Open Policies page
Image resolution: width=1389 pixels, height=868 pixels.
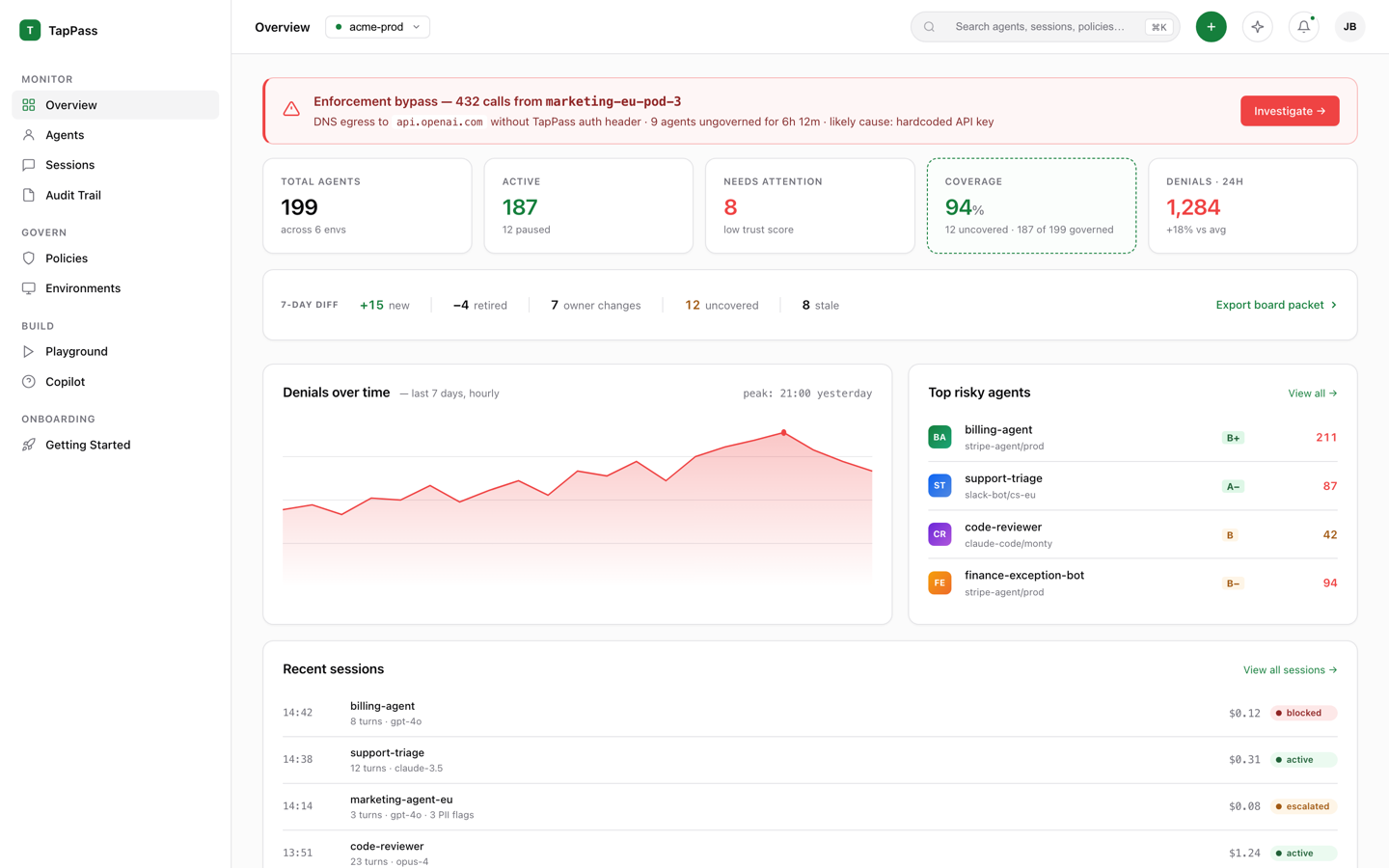click(116, 258)
